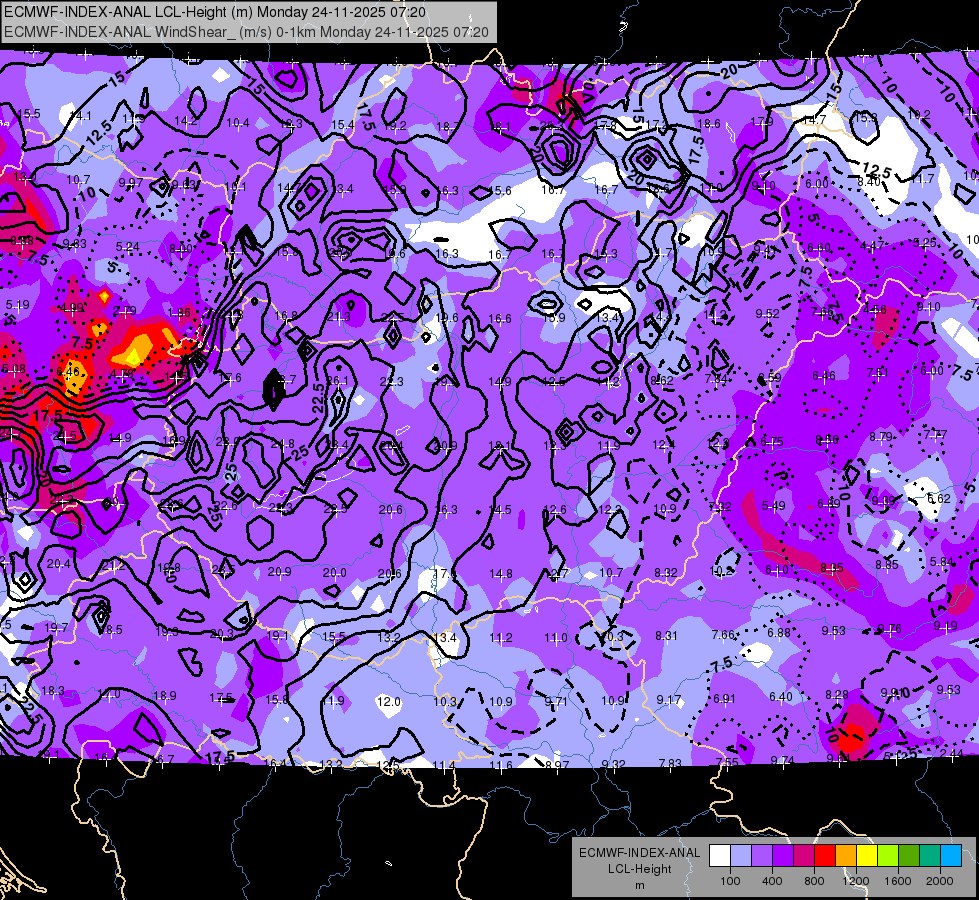This screenshot has width=979, height=900.
Task: Click the teal legend swatch
Action: point(930,856)
